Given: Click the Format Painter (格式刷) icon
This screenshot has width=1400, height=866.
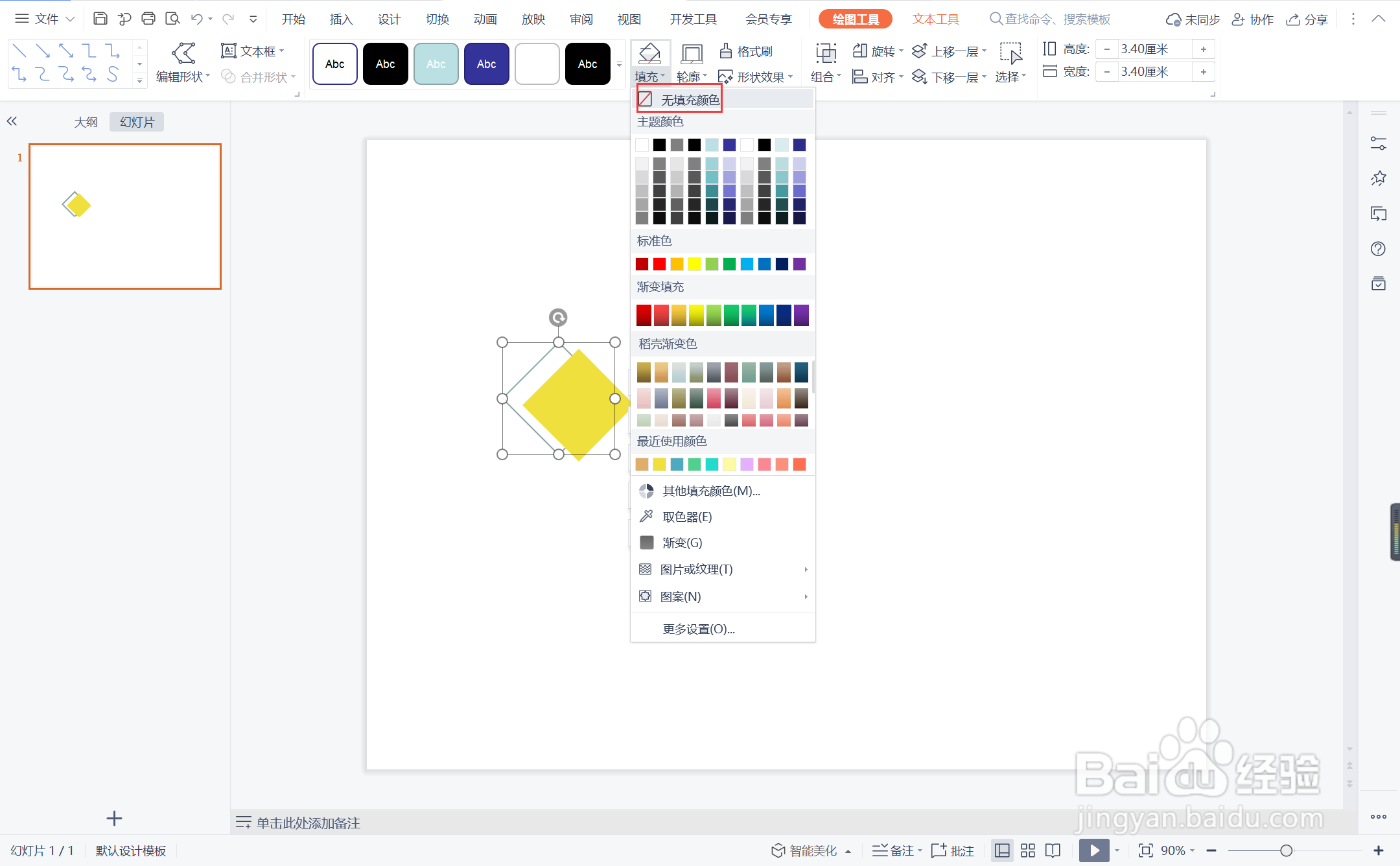Looking at the screenshot, I should 726,51.
